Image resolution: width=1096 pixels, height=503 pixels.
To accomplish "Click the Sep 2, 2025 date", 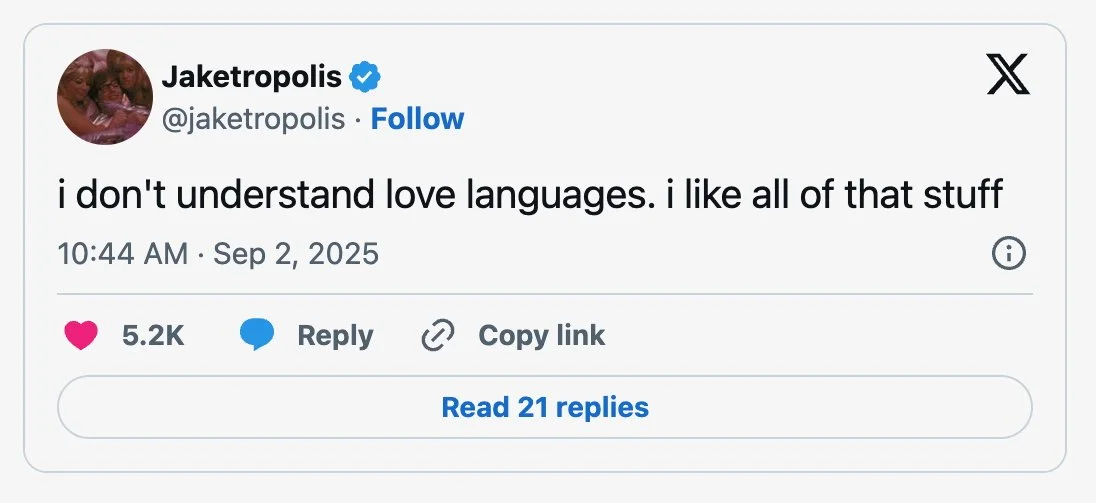I will coord(296,254).
